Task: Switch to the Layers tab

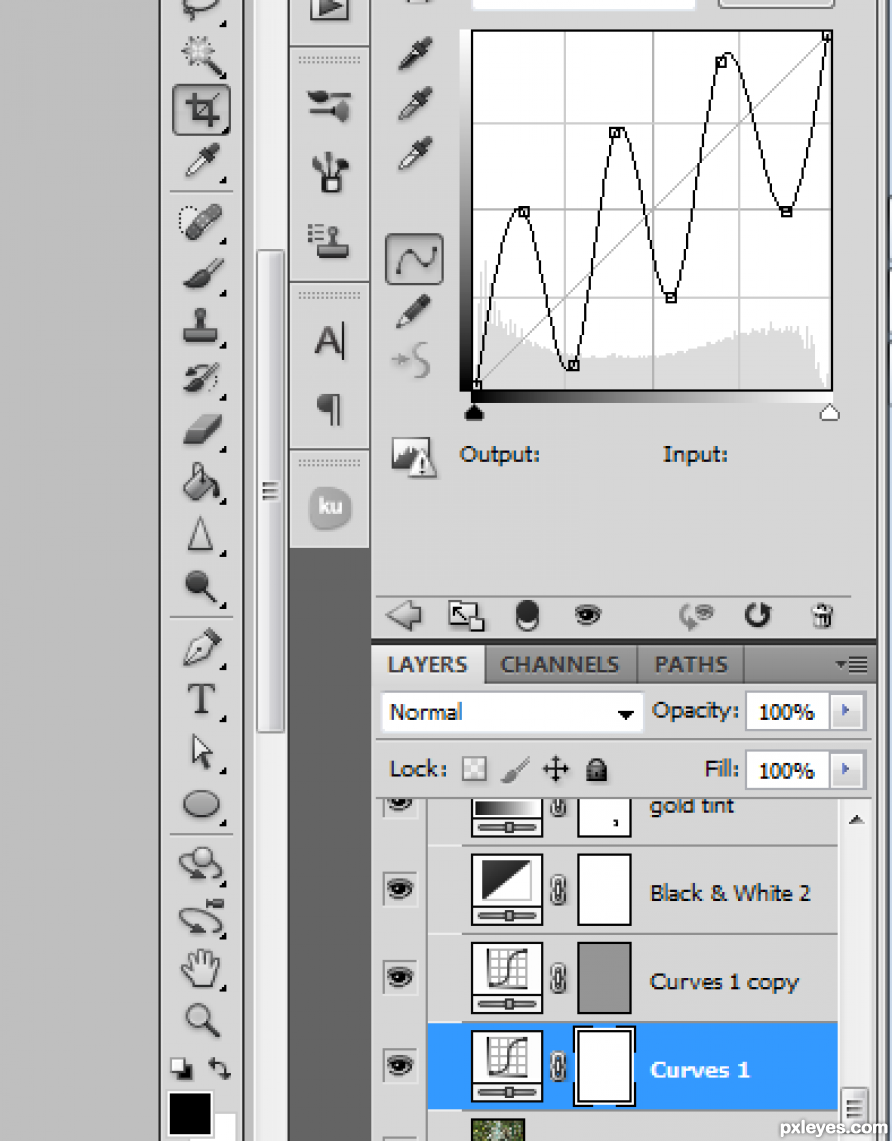Action: click(428, 664)
